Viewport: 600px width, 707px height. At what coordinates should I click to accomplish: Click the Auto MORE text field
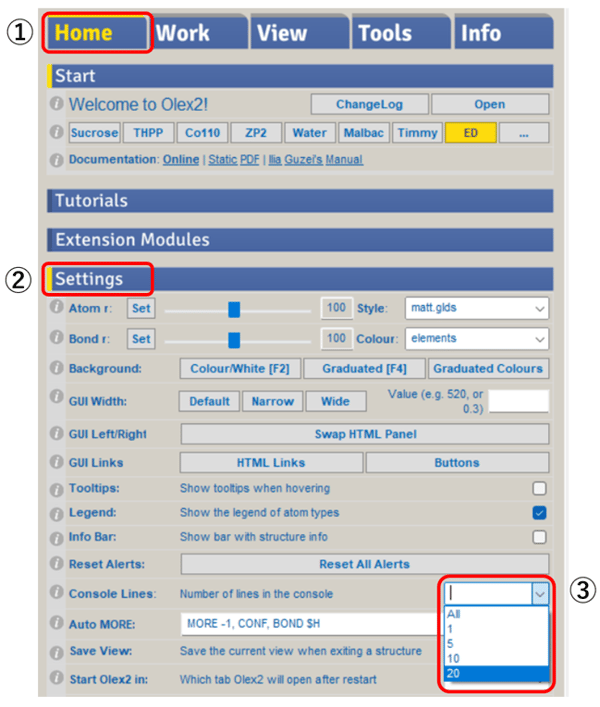[311, 624]
